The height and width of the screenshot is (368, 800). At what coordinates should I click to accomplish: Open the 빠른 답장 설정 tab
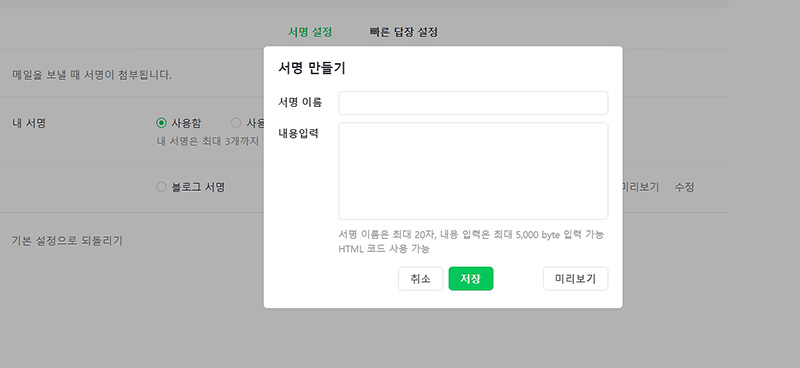tap(404, 32)
